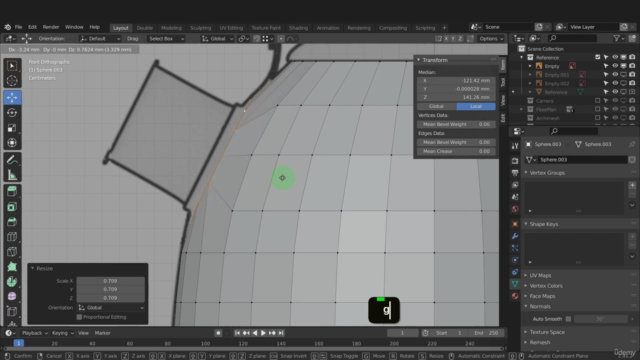Expand the Empty object tree row
Viewport: 640px width, 360px height.
[530, 66]
